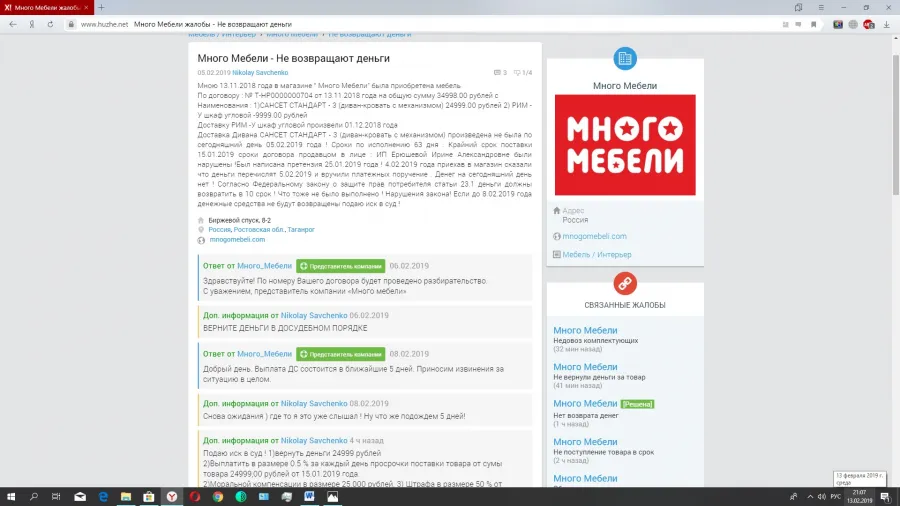Open the Photos app on taskbar
This screenshot has height=506, width=900.
[332, 496]
